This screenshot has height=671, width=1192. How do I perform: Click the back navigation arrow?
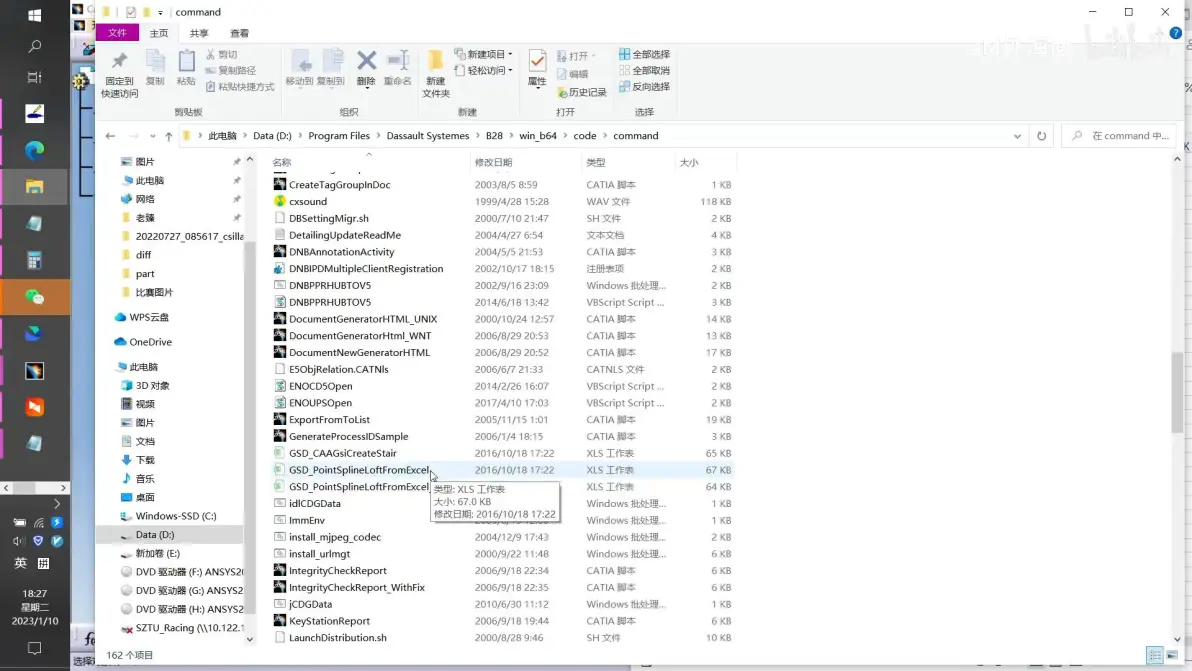110,136
